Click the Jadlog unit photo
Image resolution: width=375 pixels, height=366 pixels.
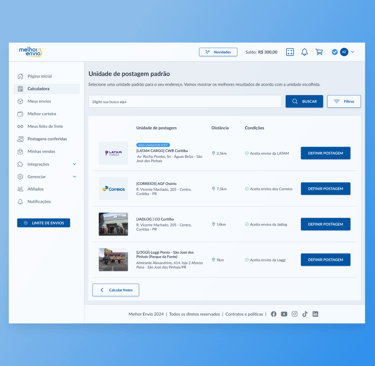pos(113,224)
